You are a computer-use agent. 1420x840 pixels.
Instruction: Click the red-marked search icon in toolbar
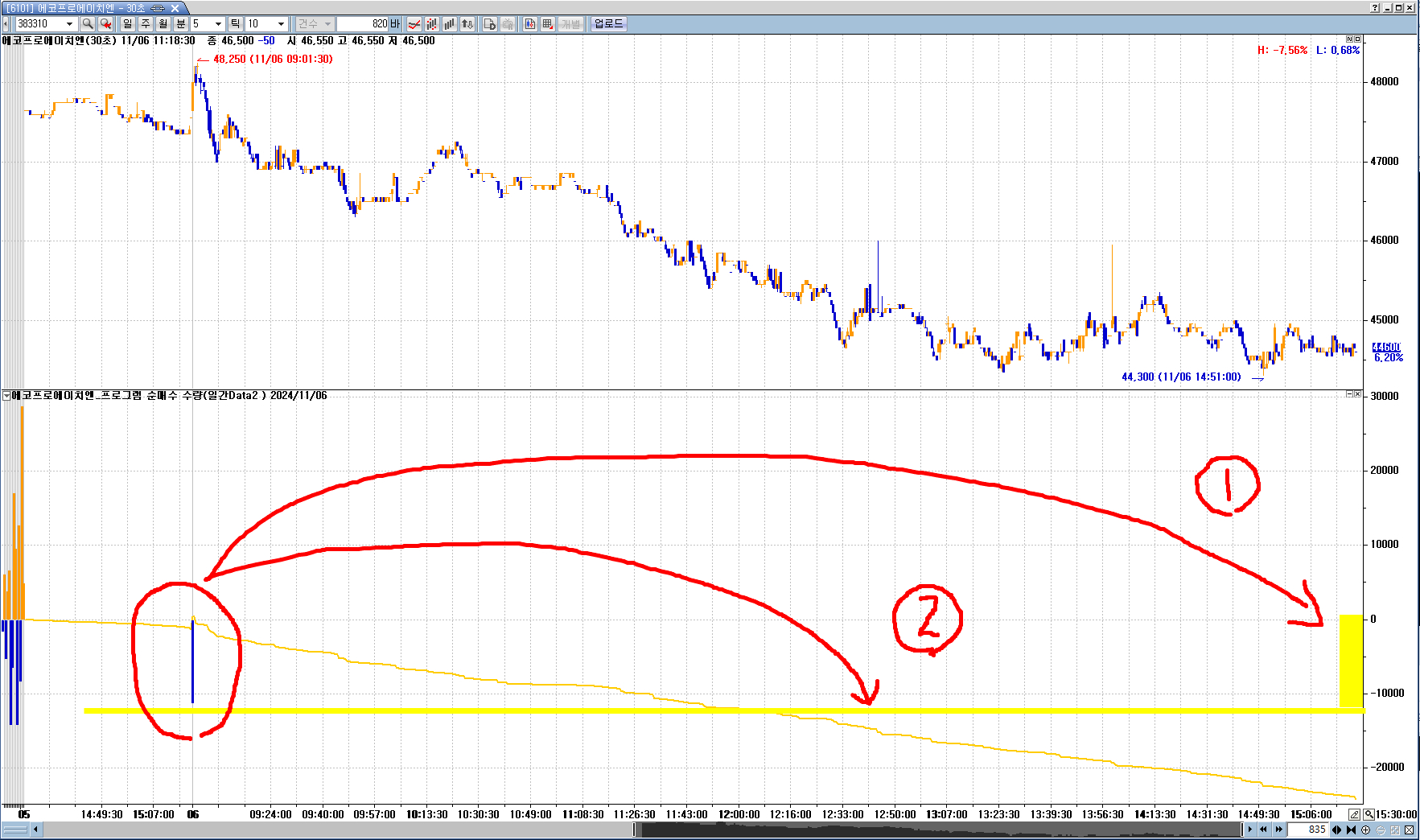(x=105, y=24)
